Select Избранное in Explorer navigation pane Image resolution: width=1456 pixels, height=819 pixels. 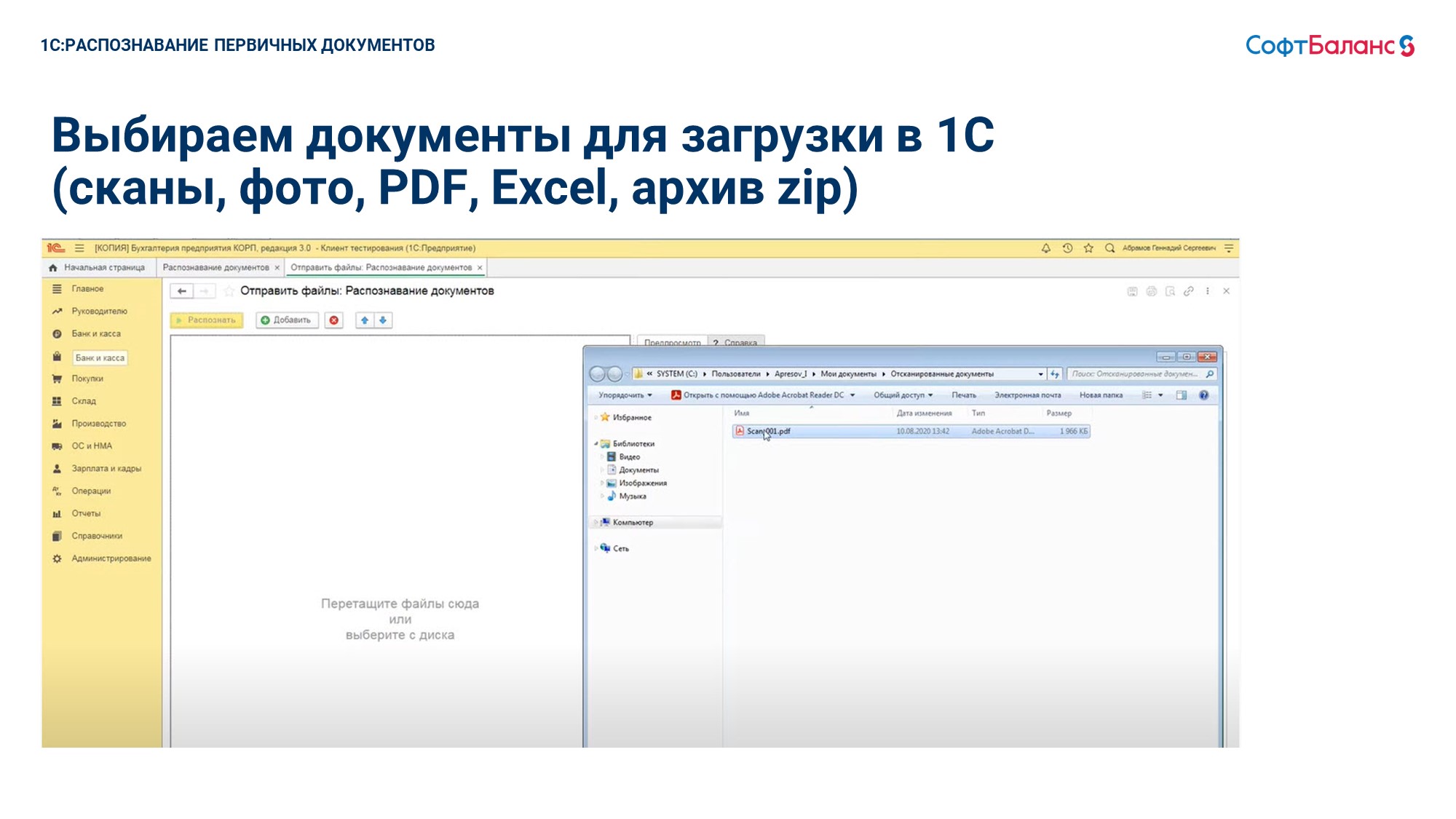(632, 418)
